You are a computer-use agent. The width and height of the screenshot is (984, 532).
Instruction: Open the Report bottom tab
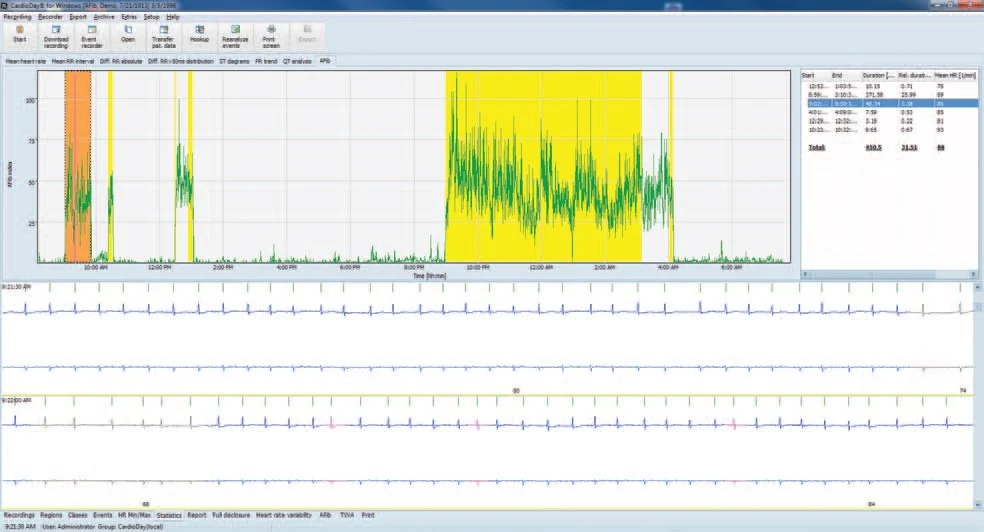[x=196, y=515]
